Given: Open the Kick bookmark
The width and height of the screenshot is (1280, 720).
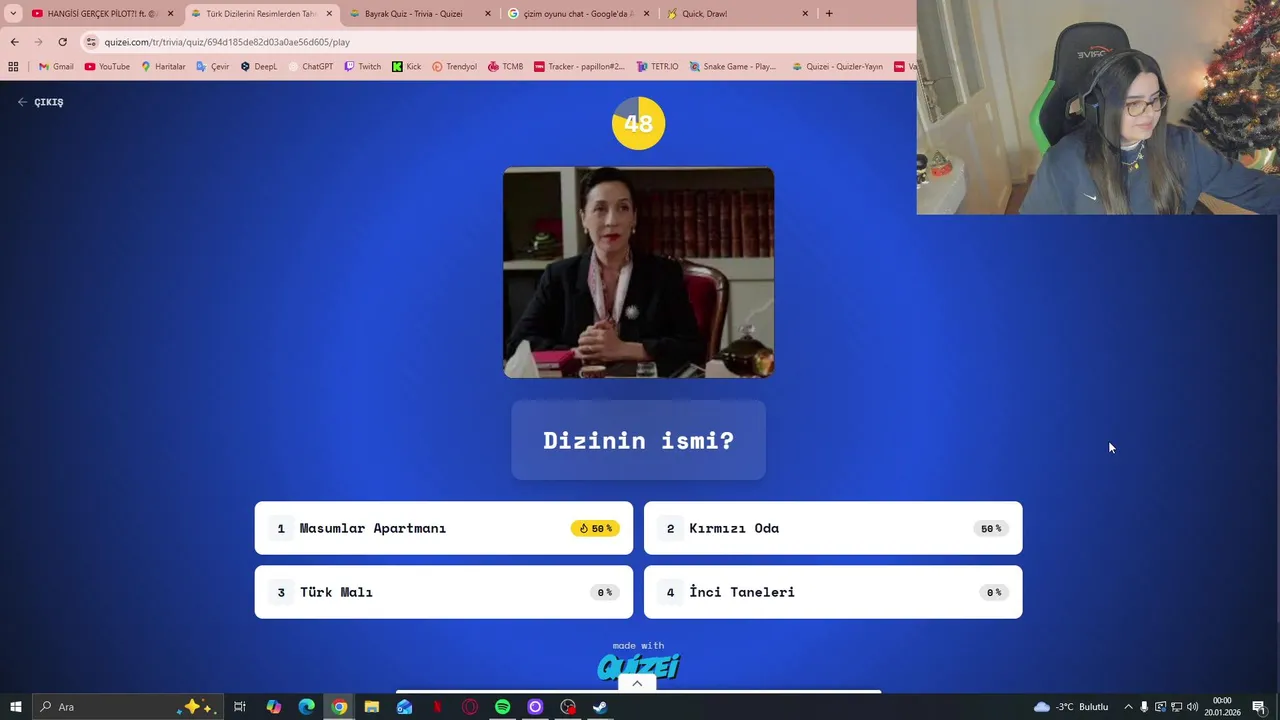Looking at the screenshot, I should pos(406,67).
